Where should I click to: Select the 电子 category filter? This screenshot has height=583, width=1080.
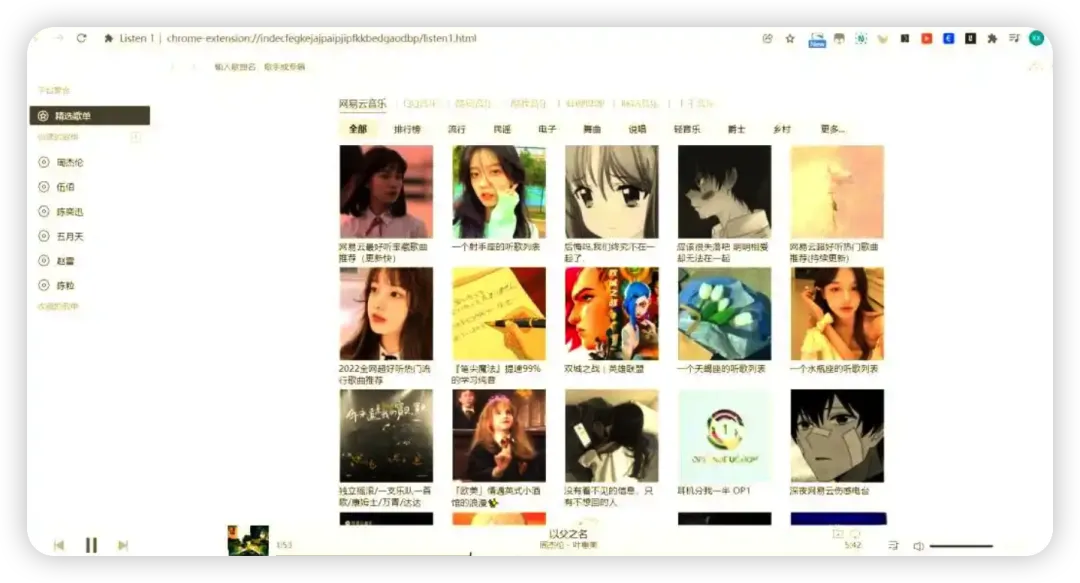pyautogui.click(x=547, y=129)
